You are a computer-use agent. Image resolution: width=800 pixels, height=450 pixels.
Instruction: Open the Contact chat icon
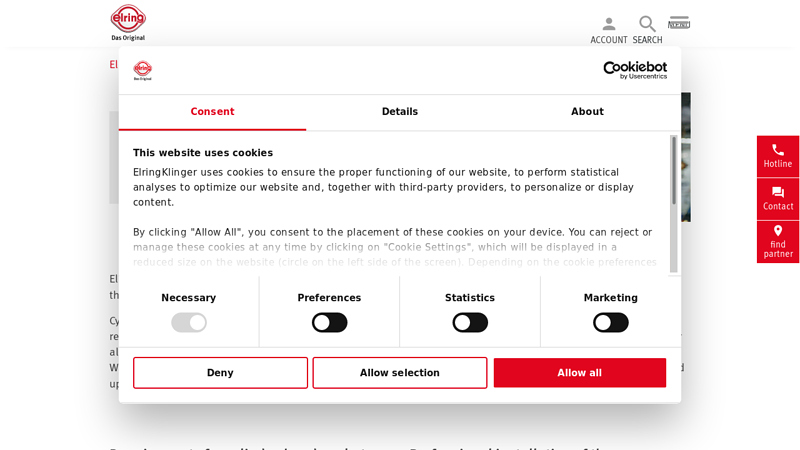coord(778,192)
